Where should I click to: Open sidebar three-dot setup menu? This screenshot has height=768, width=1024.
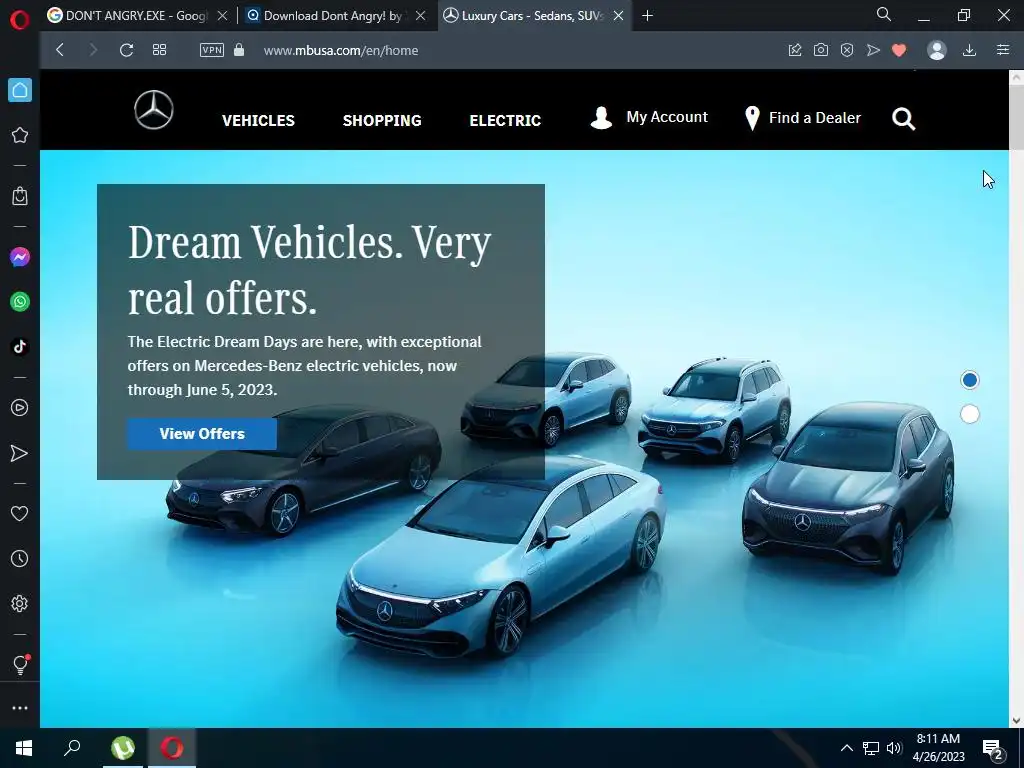20,708
